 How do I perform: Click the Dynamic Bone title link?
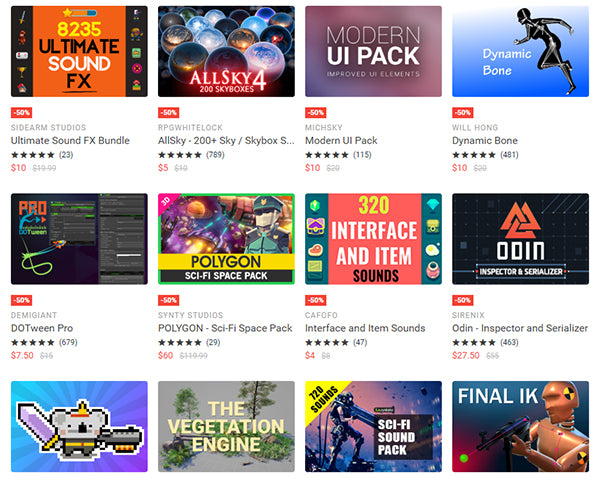click(x=484, y=140)
